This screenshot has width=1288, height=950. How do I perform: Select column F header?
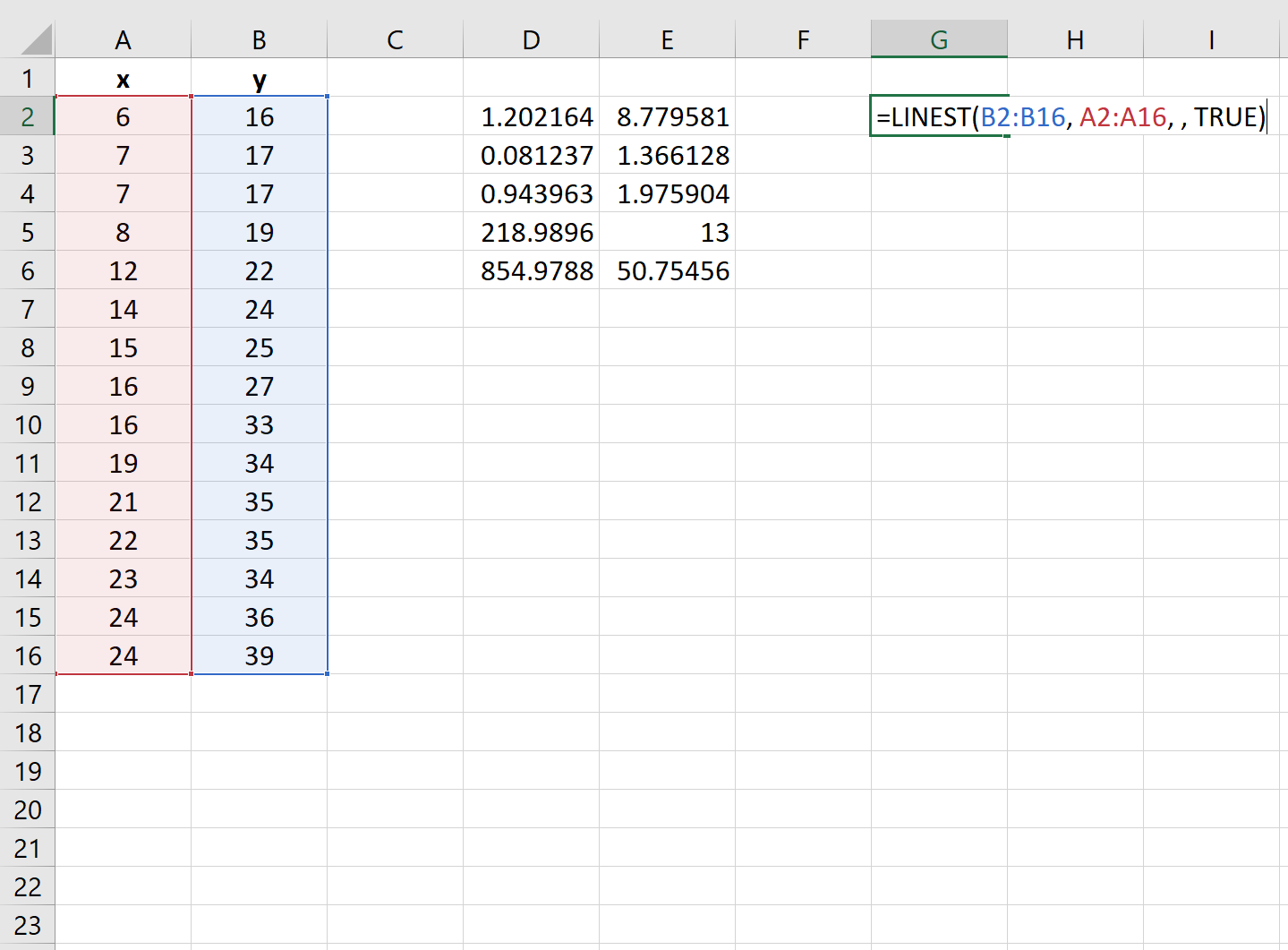click(804, 39)
